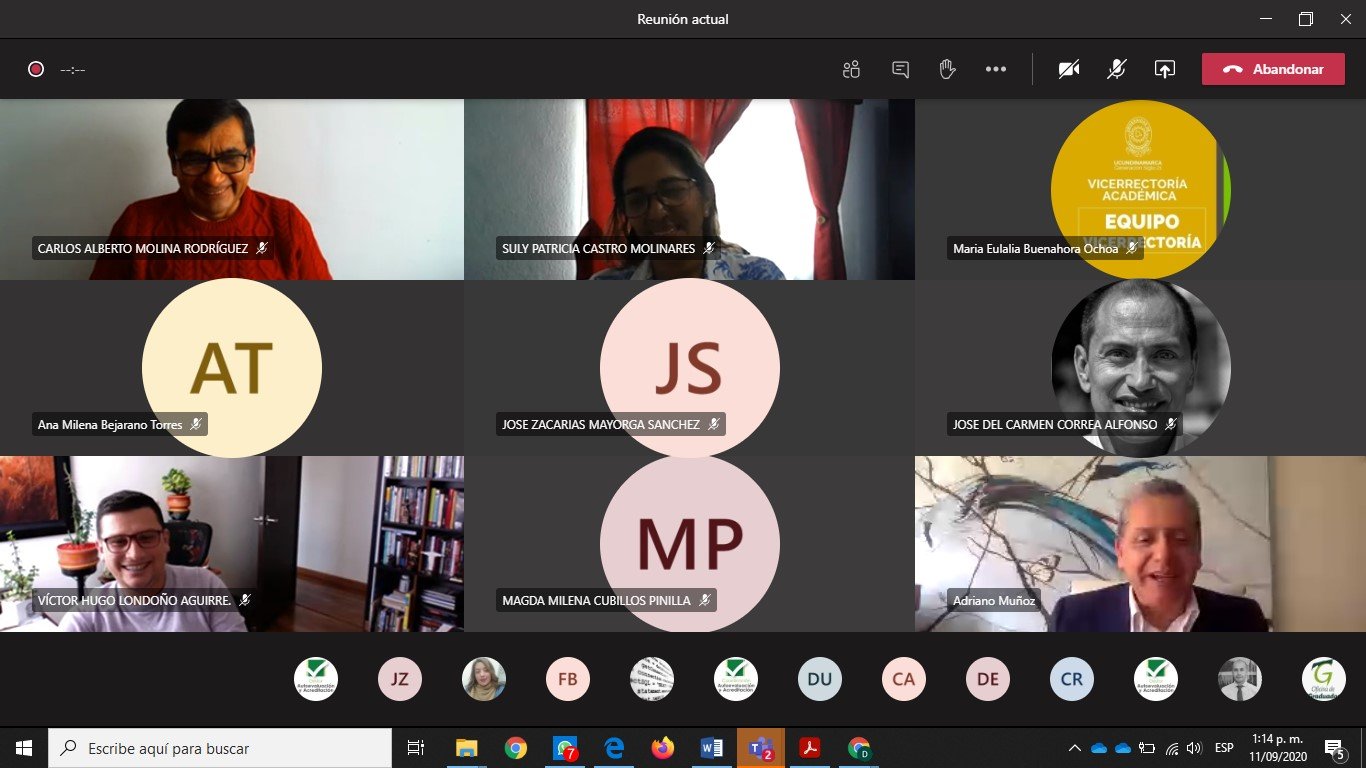This screenshot has width=1366, height=768.
Task: Open Task View on the taskbar
Action: tap(416, 748)
